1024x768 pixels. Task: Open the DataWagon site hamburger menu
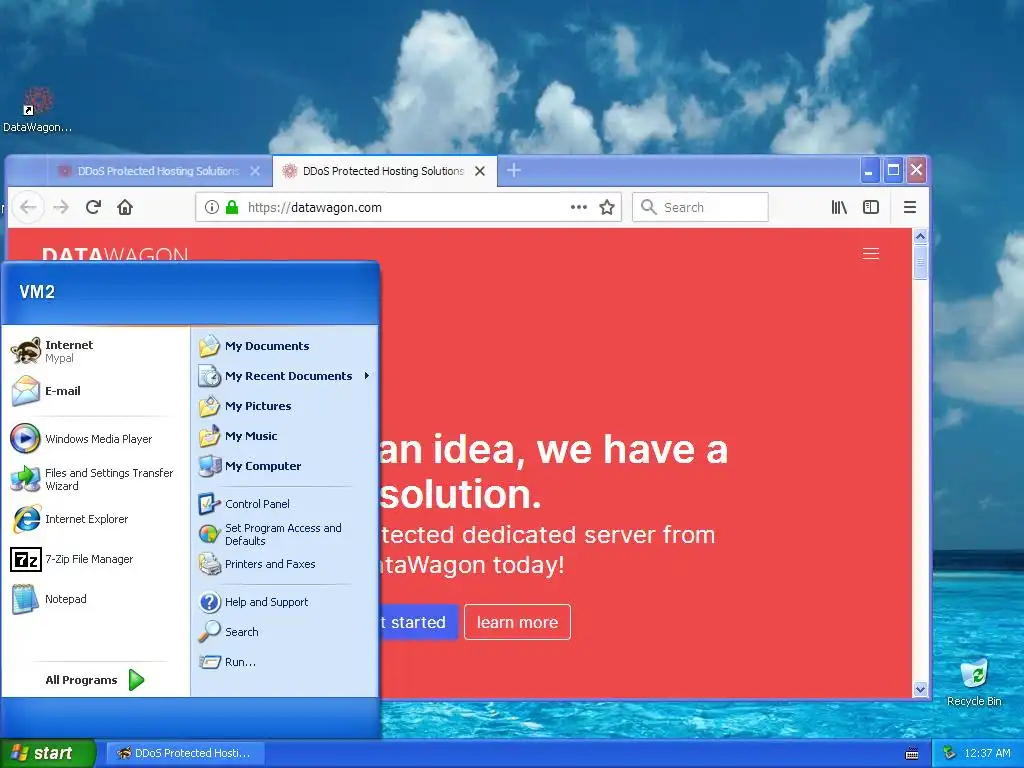[x=871, y=253]
